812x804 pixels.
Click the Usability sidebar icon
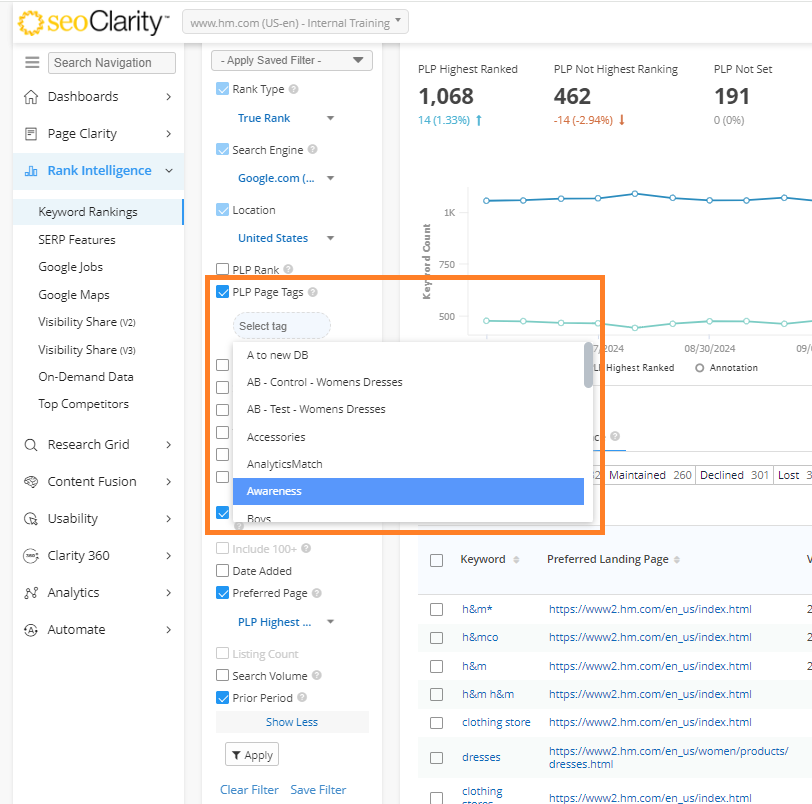tap(30, 519)
